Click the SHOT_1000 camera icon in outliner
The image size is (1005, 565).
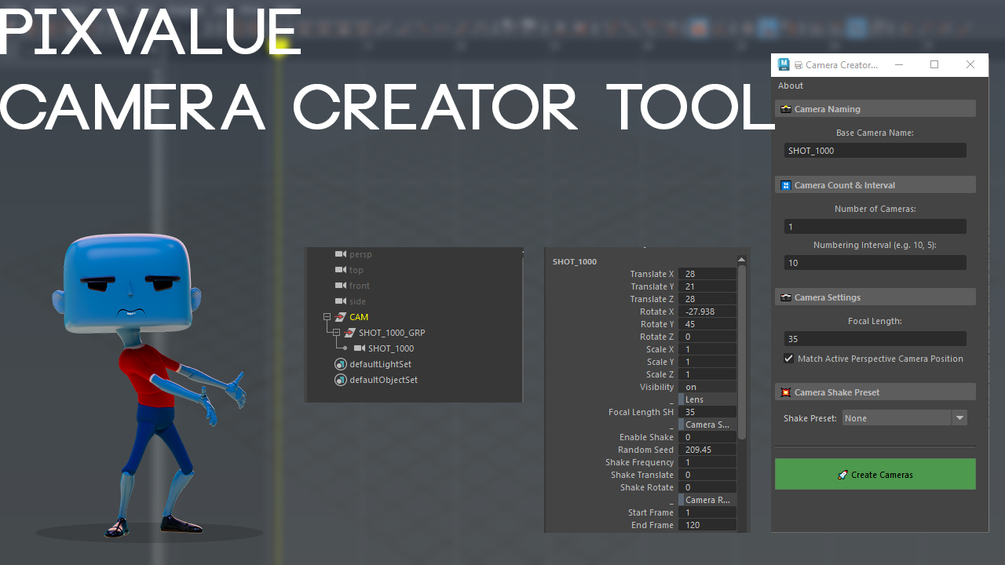[360, 348]
